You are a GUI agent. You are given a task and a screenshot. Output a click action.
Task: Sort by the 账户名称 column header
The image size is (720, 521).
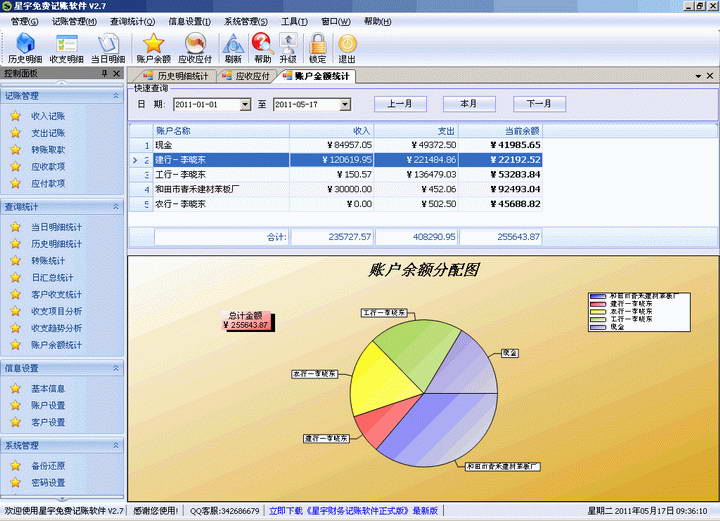(221, 131)
